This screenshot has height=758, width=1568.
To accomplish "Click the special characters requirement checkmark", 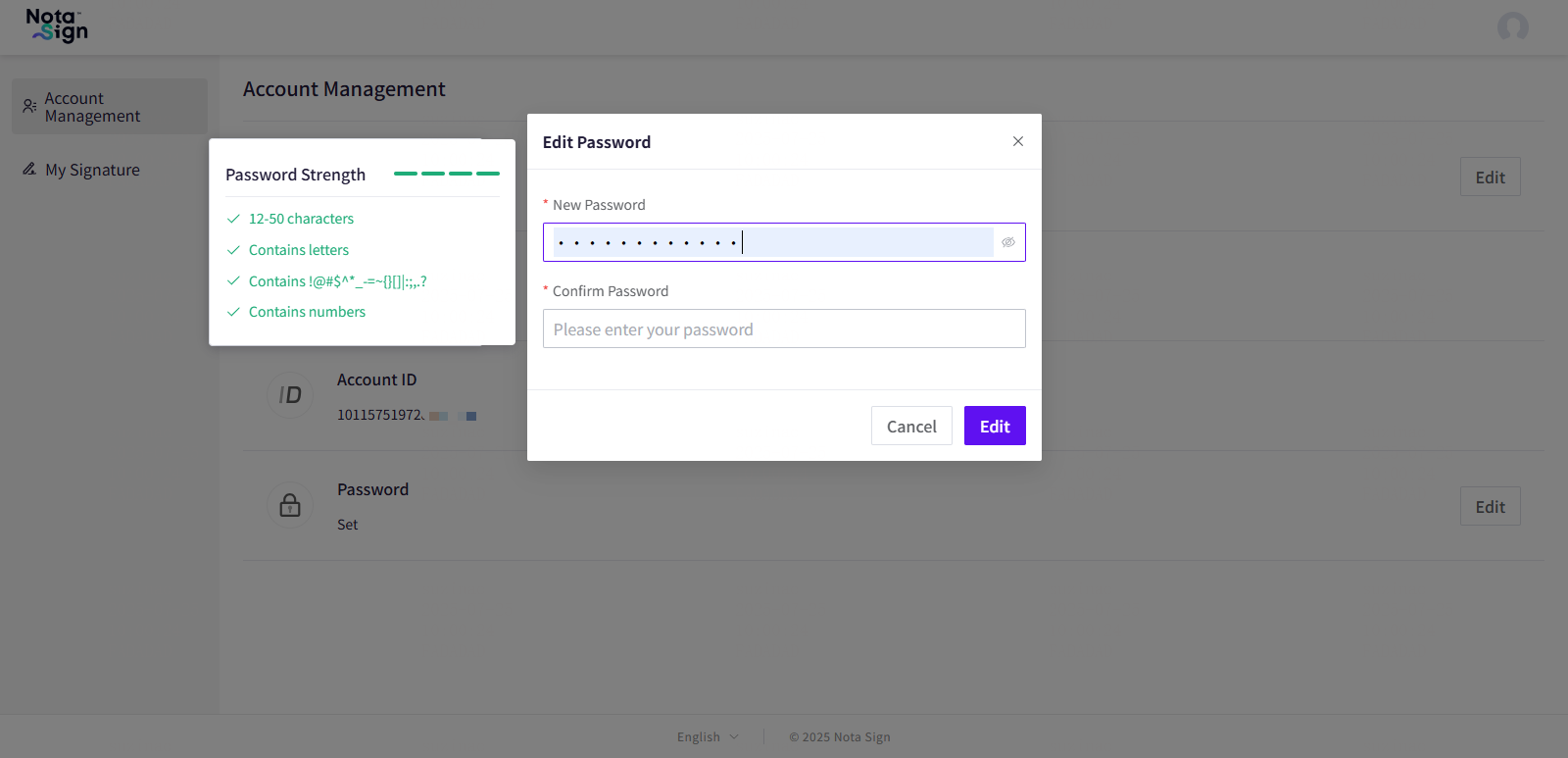I will tap(233, 281).
